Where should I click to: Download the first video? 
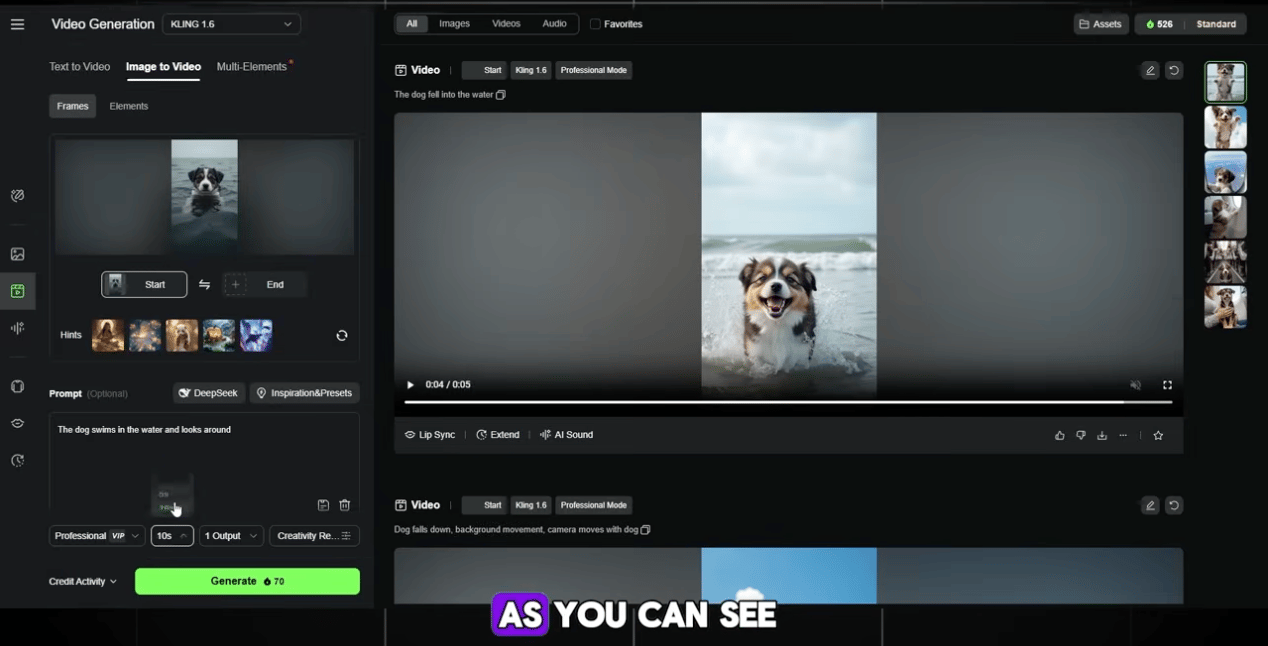pos(1102,436)
